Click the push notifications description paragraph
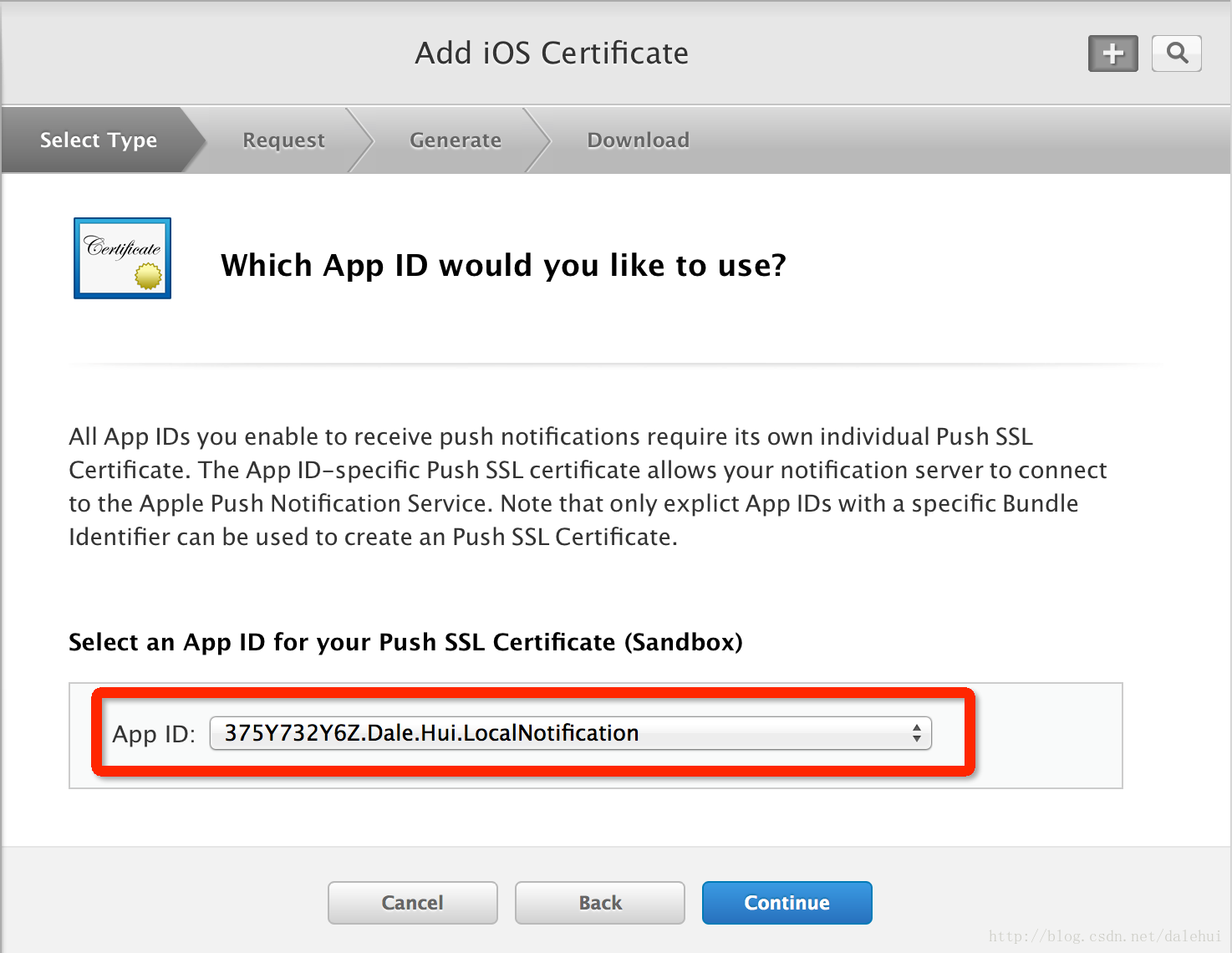1232x953 pixels. click(588, 487)
